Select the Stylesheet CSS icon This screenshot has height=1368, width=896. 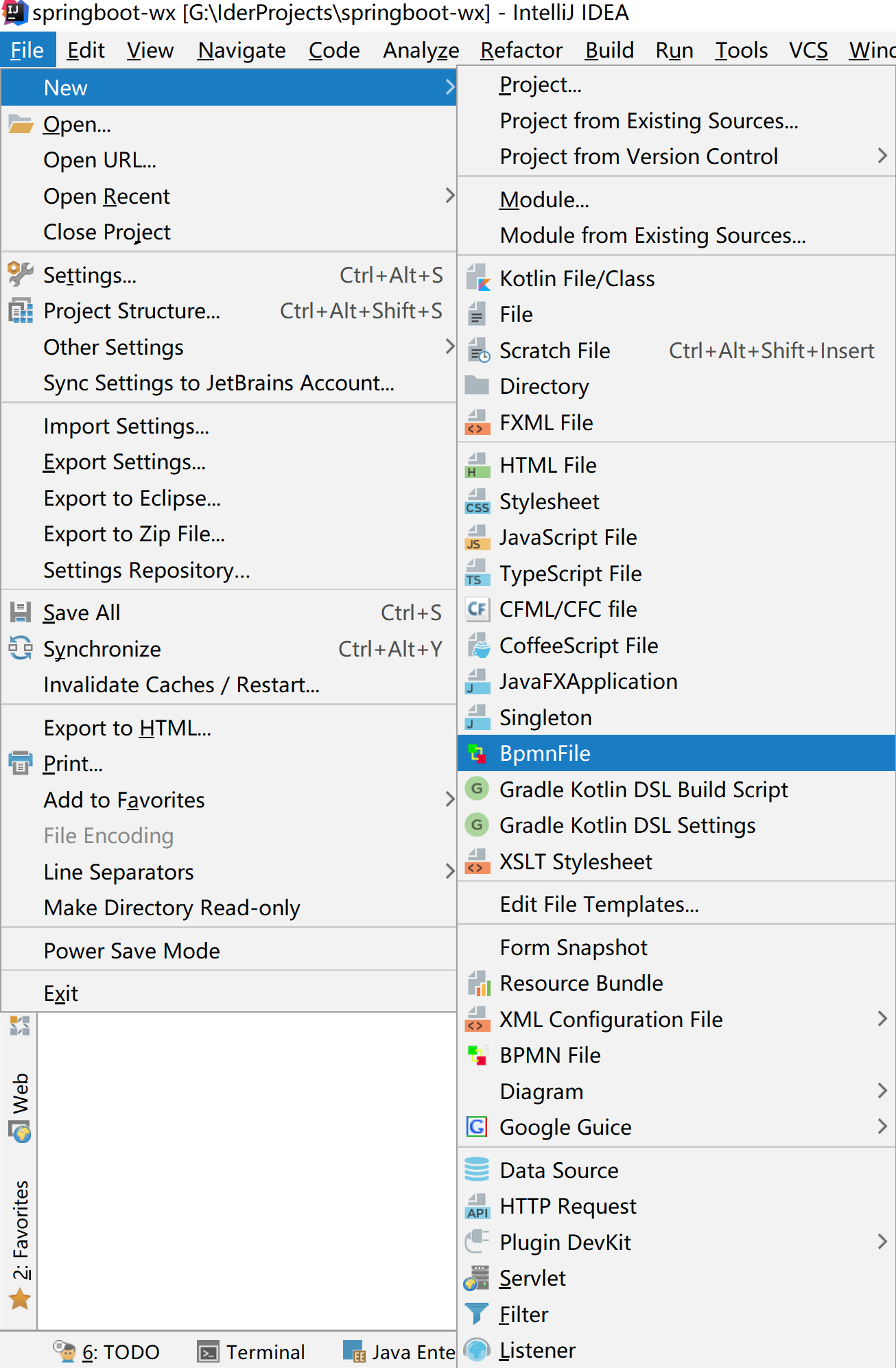coord(478,502)
